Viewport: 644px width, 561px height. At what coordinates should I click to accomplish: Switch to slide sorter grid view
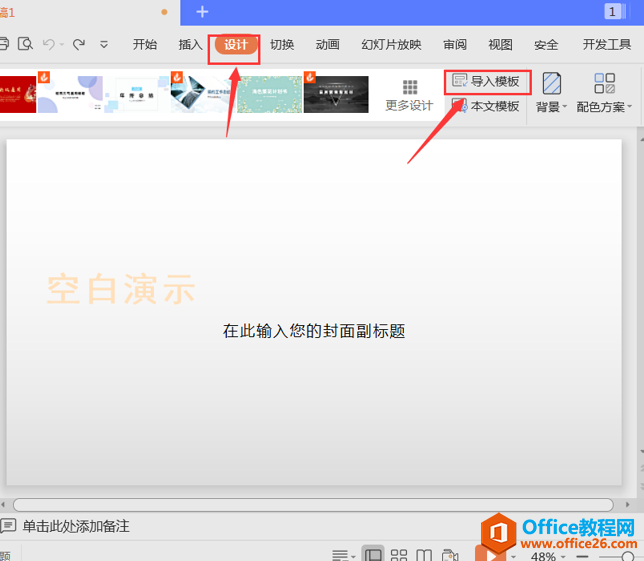398,555
